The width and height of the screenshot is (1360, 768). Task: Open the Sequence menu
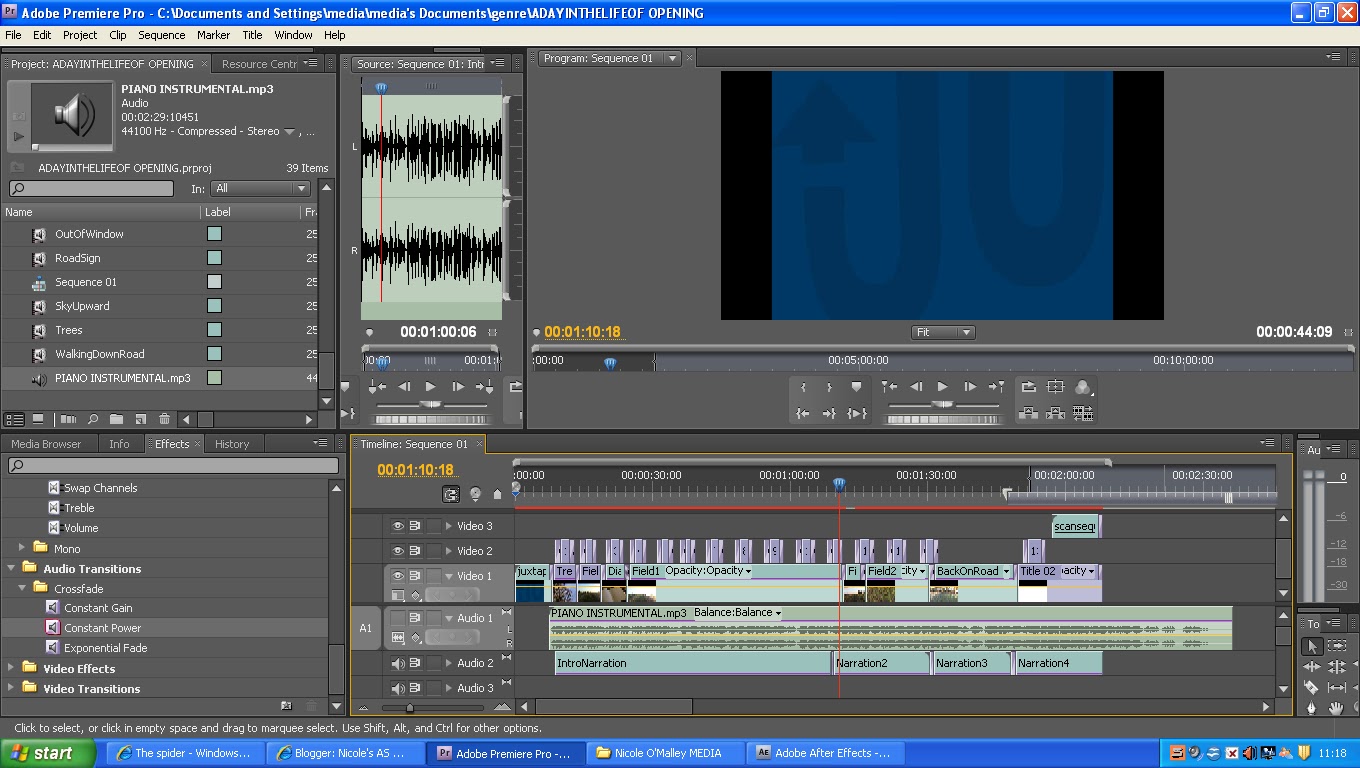(x=161, y=35)
